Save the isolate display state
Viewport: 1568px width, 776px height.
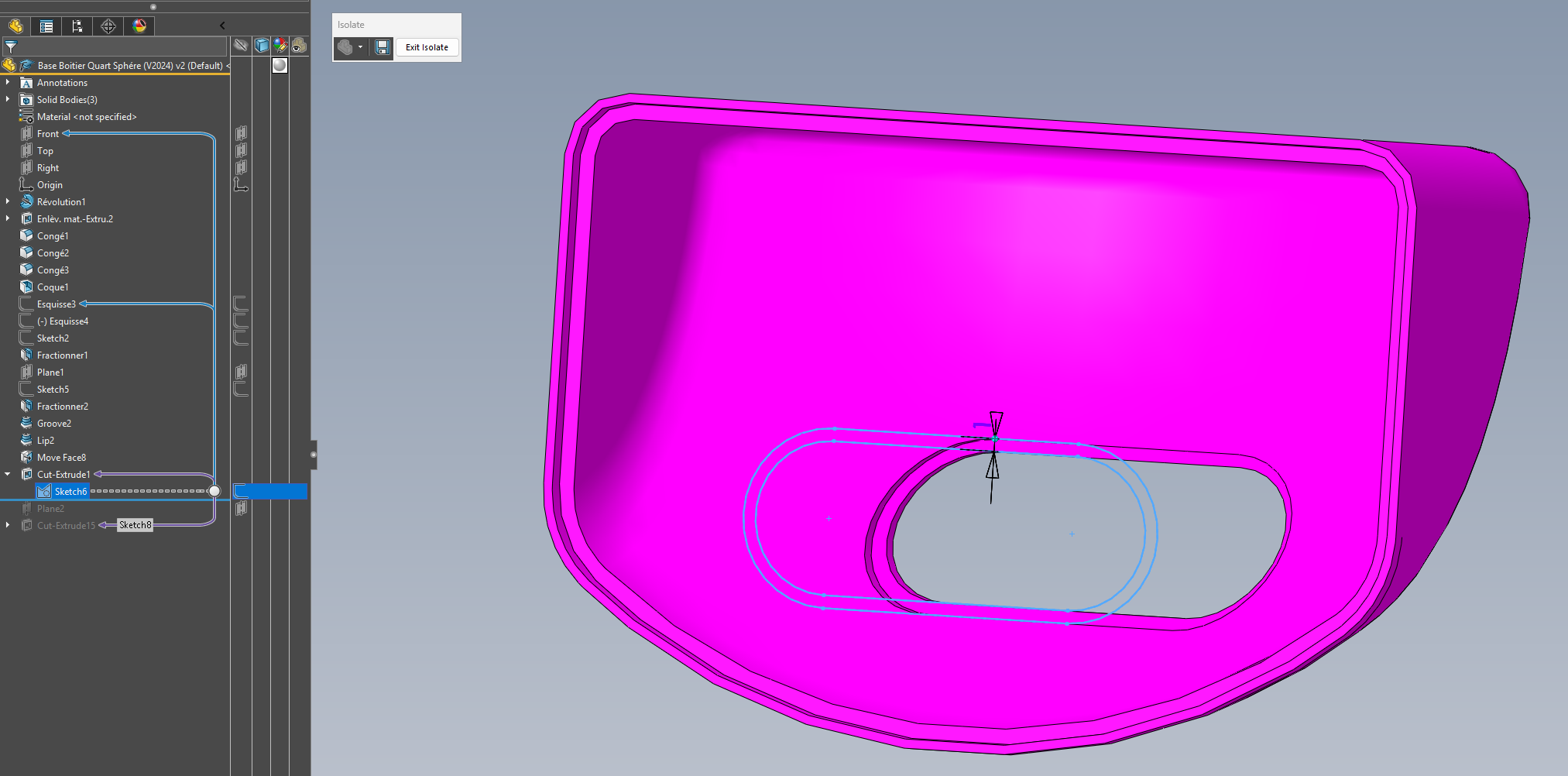383,47
